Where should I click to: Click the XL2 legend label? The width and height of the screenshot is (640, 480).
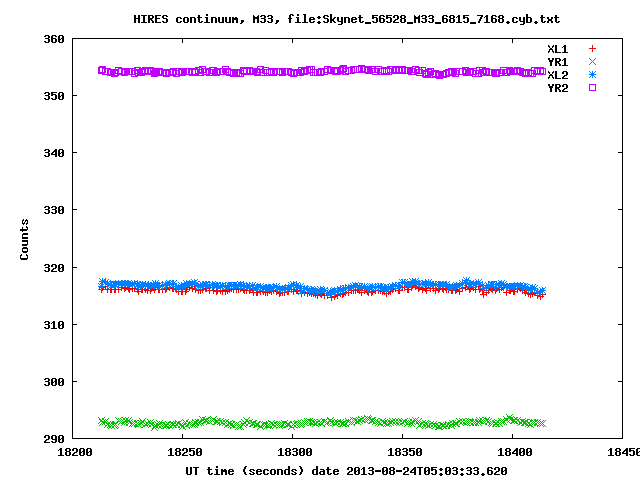(558, 76)
